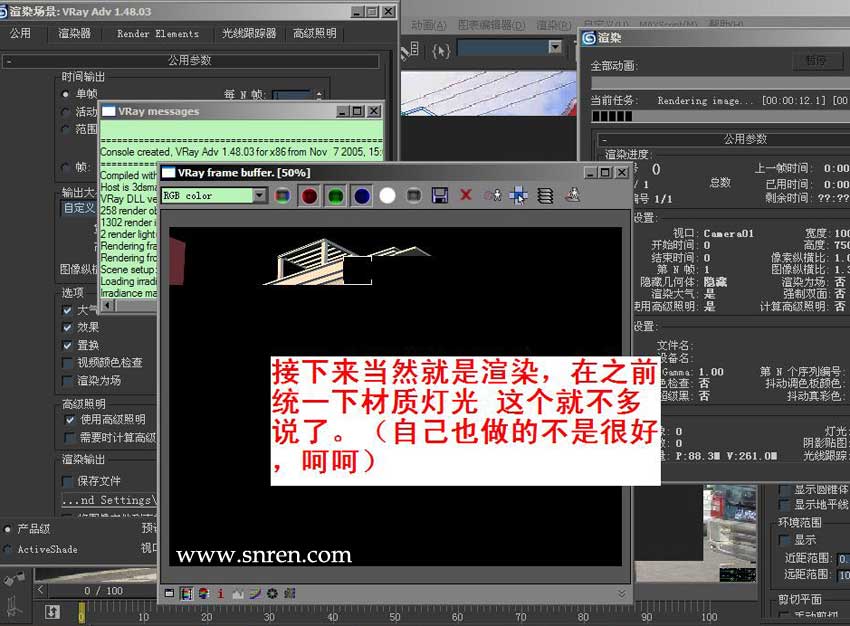
Task: Select the Production radio button
Action: (x=8, y=528)
